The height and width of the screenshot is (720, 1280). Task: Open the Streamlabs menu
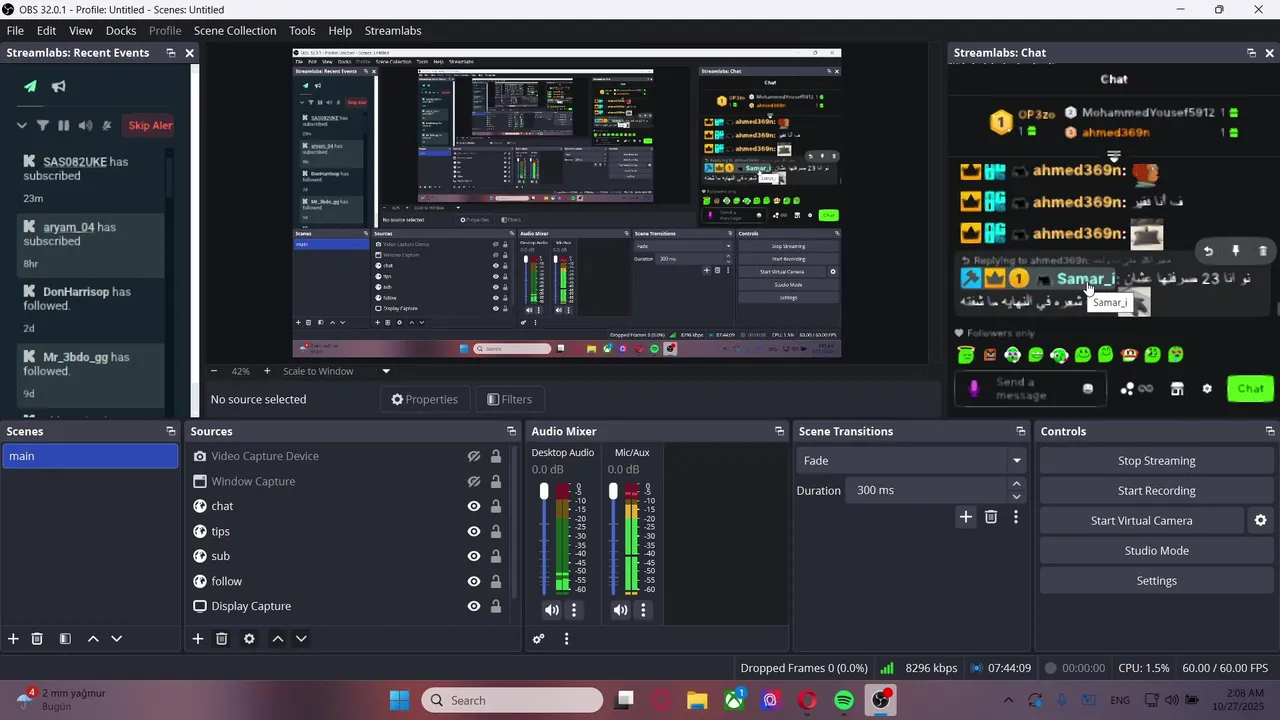coord(393,30)
